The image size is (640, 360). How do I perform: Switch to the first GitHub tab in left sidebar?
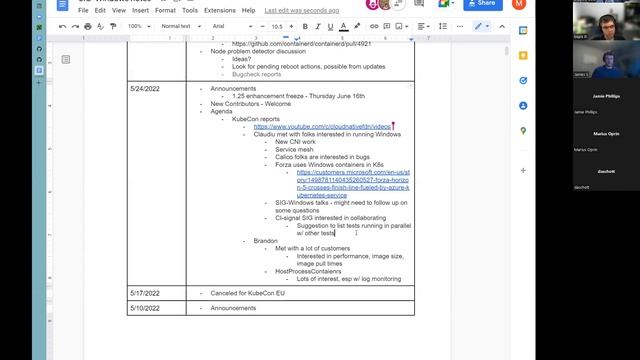[39, 49]
